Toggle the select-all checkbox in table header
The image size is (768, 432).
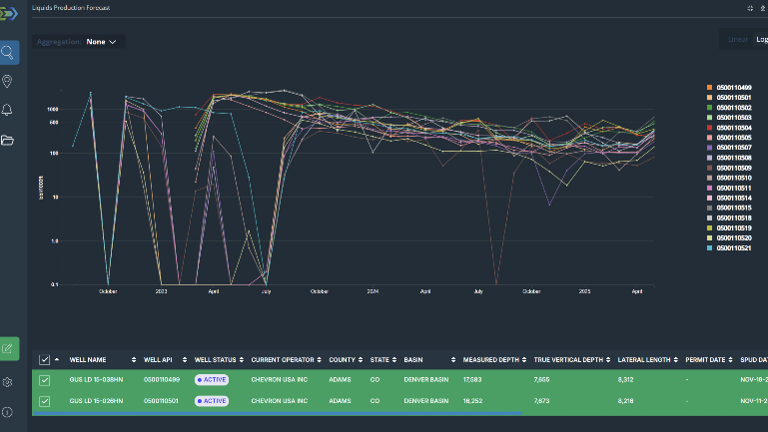[x=44, y=360]
